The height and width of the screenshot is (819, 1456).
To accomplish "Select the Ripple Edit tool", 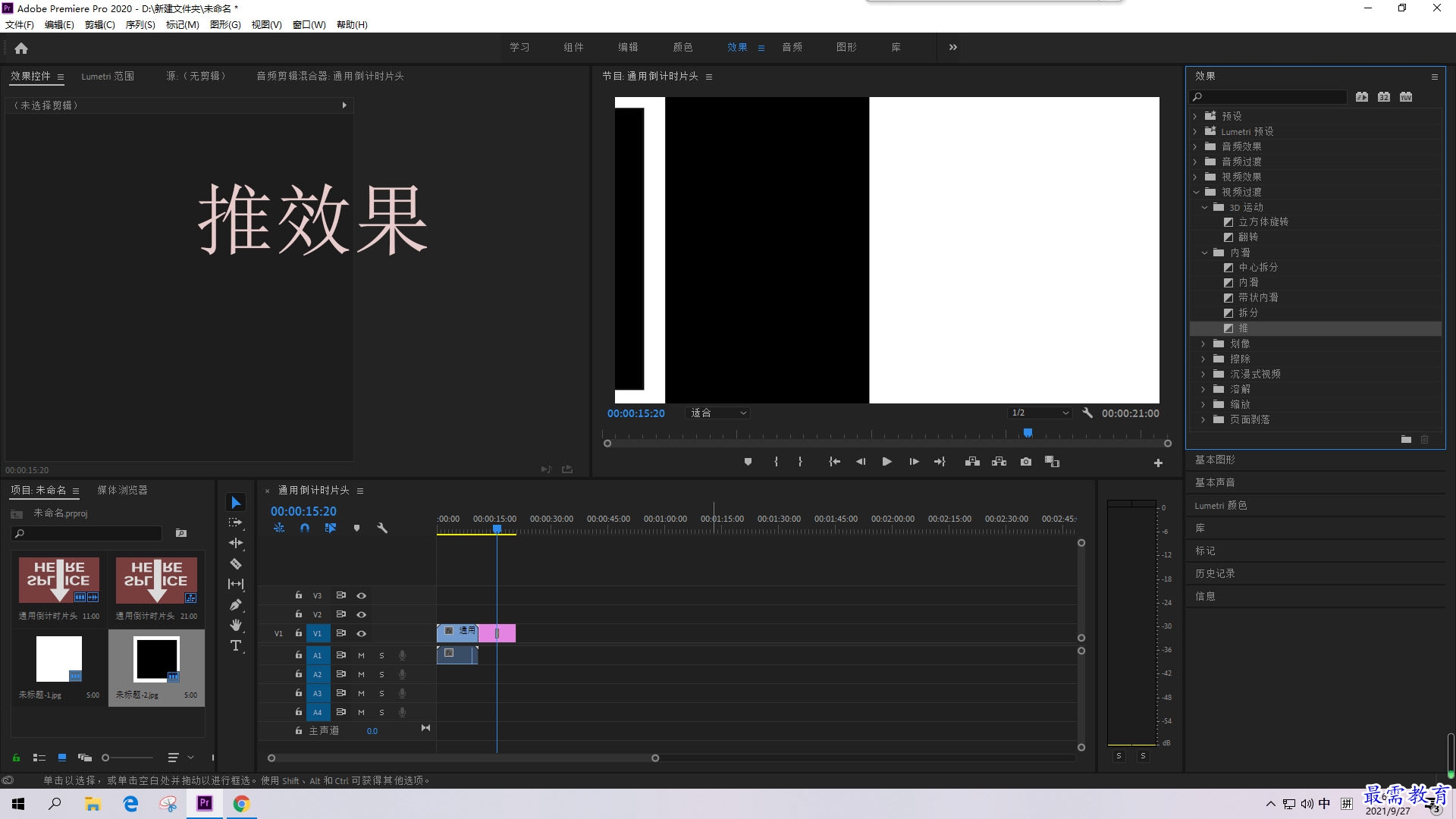I will pyautogui.click(x=236, y=543).
